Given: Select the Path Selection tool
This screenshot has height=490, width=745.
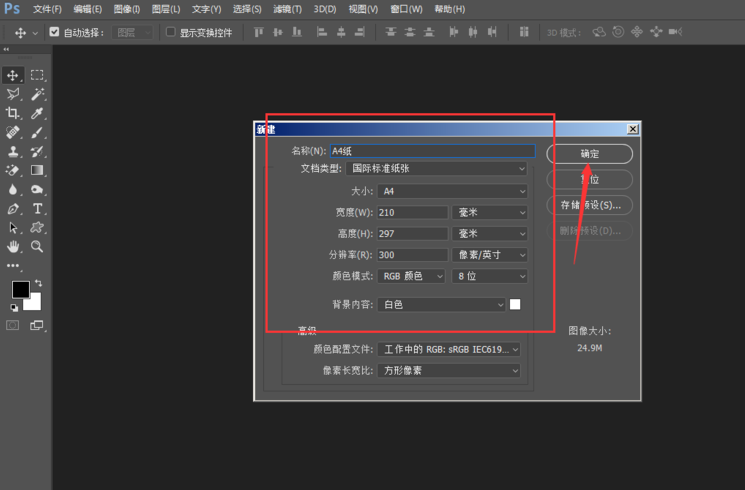Looking at the screenshot, I should 13,228.
